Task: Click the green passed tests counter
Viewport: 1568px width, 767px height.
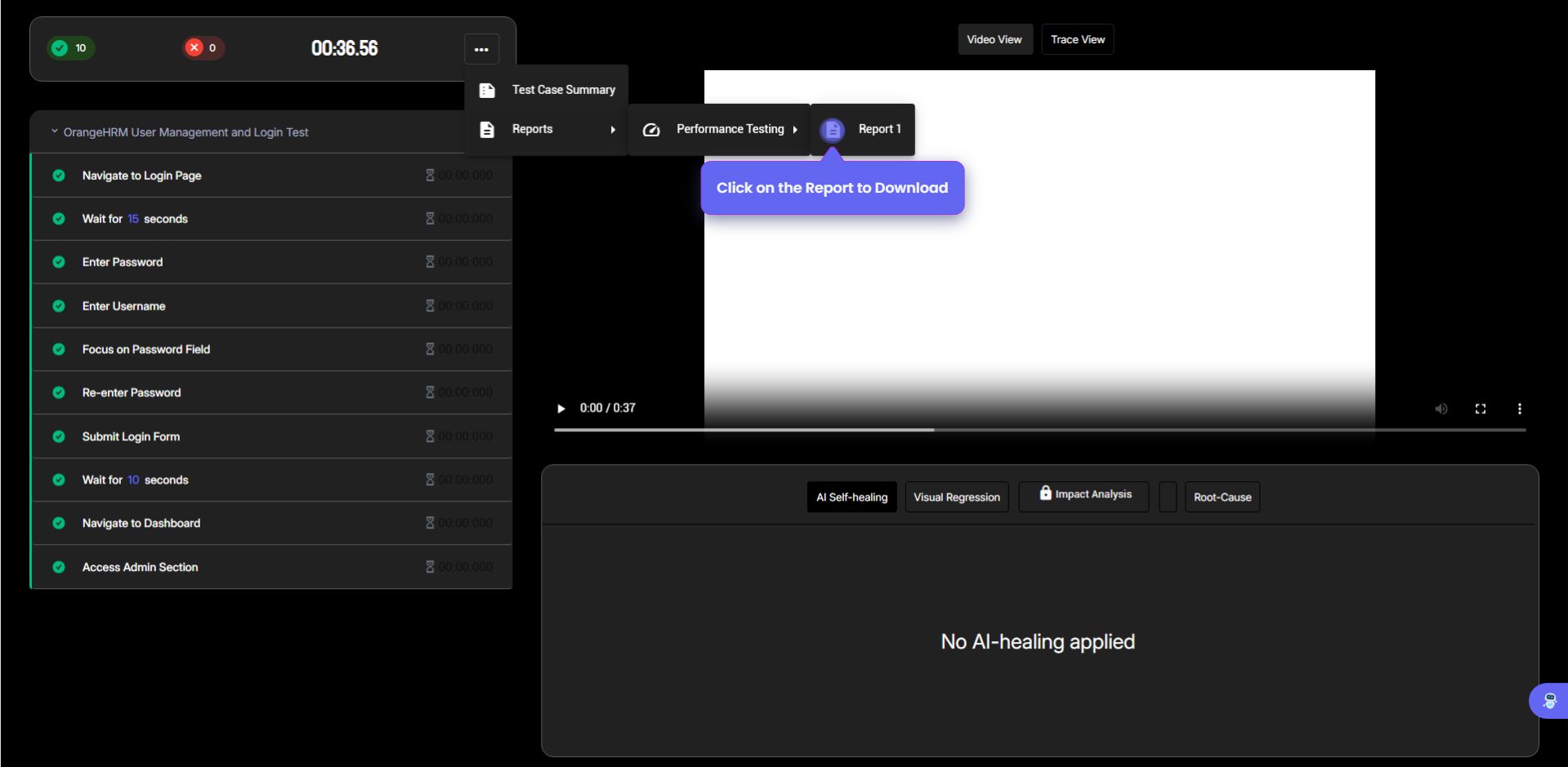Action: pos(71,48)
